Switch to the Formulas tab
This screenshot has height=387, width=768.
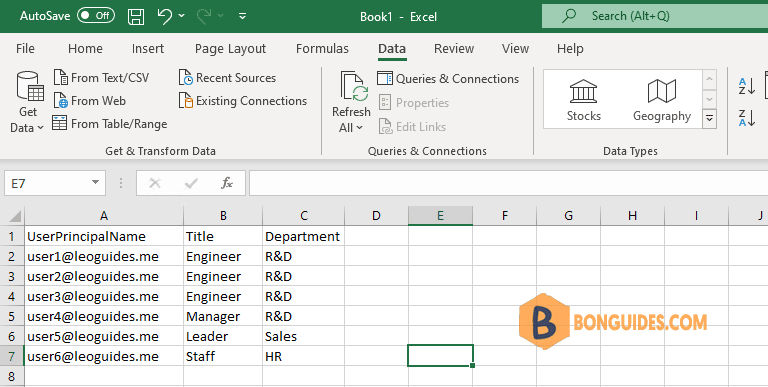322,48
